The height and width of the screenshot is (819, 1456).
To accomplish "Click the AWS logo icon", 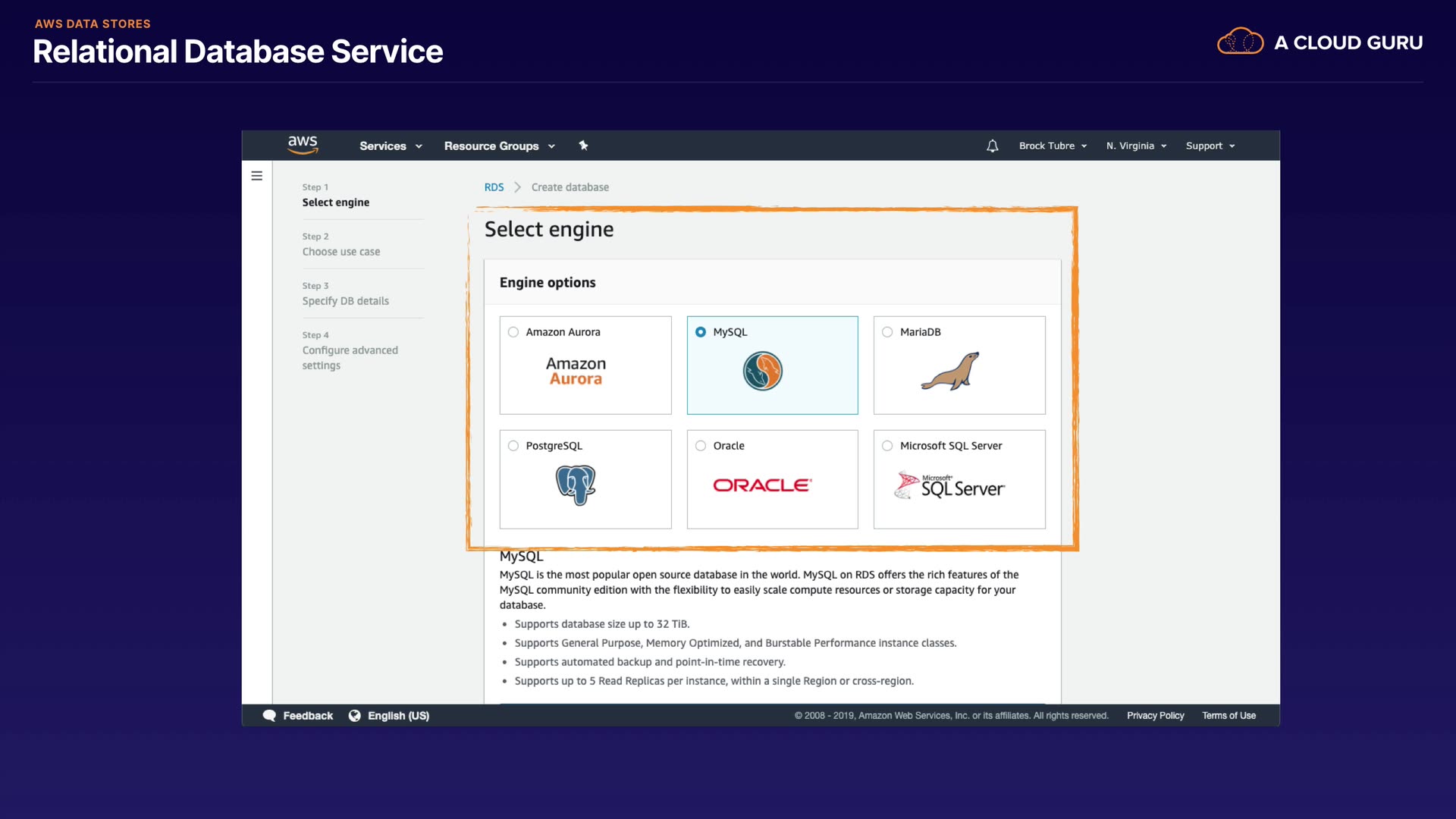I will [x=303, y=145].
